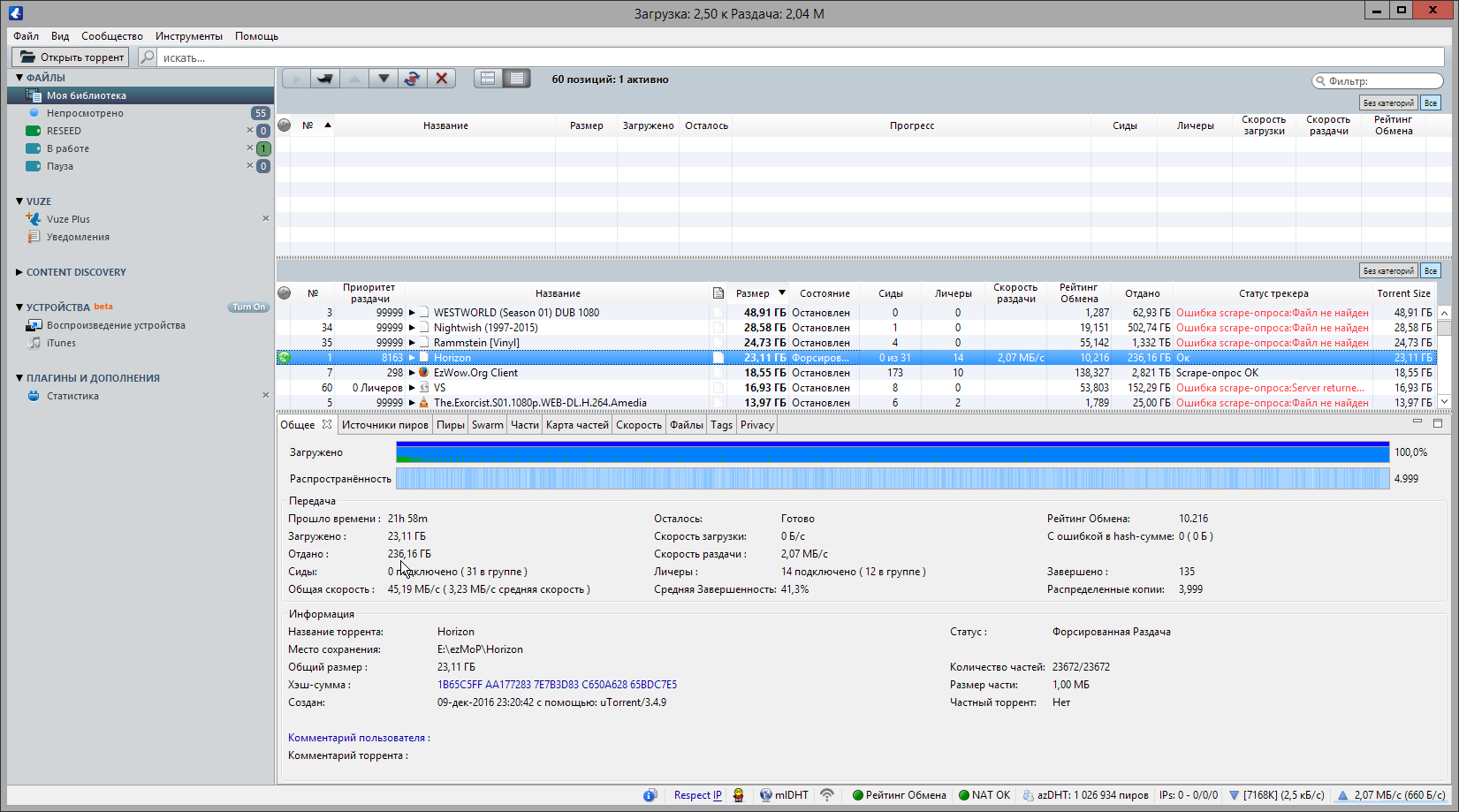Image resolution: width=1459 pixels, height=812 pixels.
Task: Open the Сообщество menu
Action: pos(112,36)
